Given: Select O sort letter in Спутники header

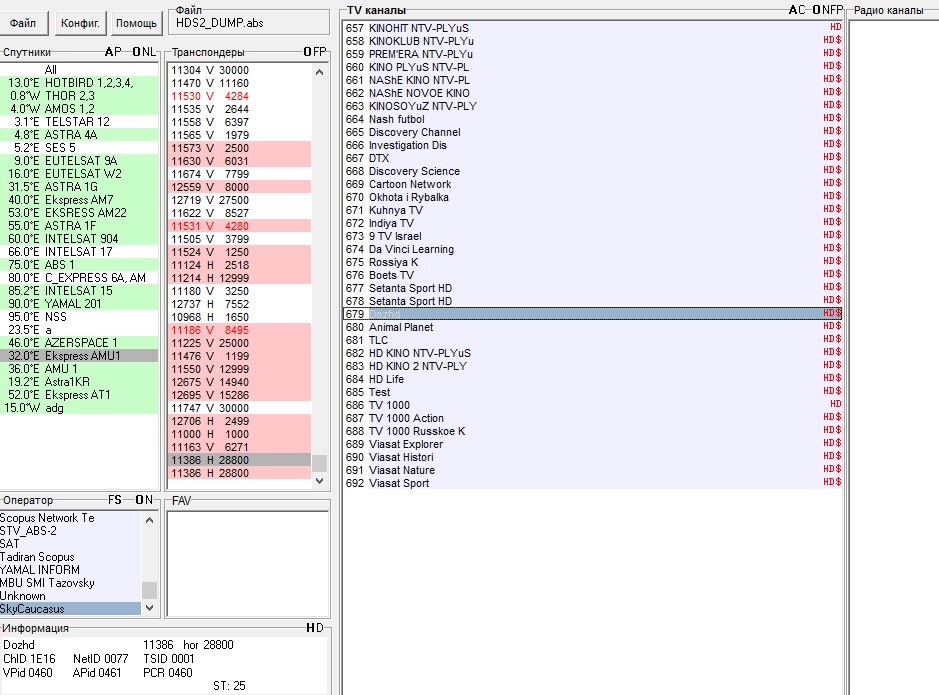Looking at the screenshot, I should pyautogui.click(x=136, y=52).
